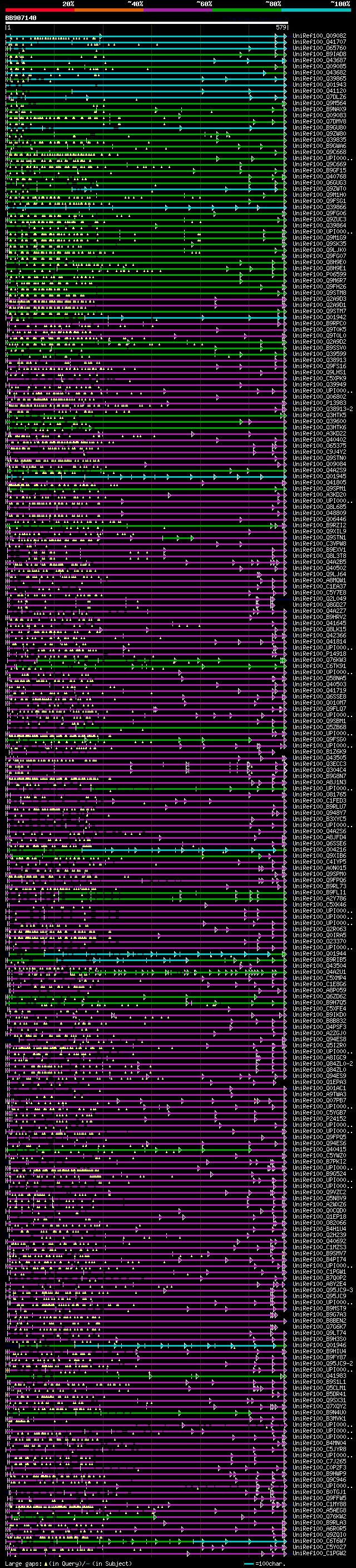The height and width of the screenshot is (1568, 356).
Task: Select label UniRef100_Q9ZW80
Action: click(x=319, y=133)
